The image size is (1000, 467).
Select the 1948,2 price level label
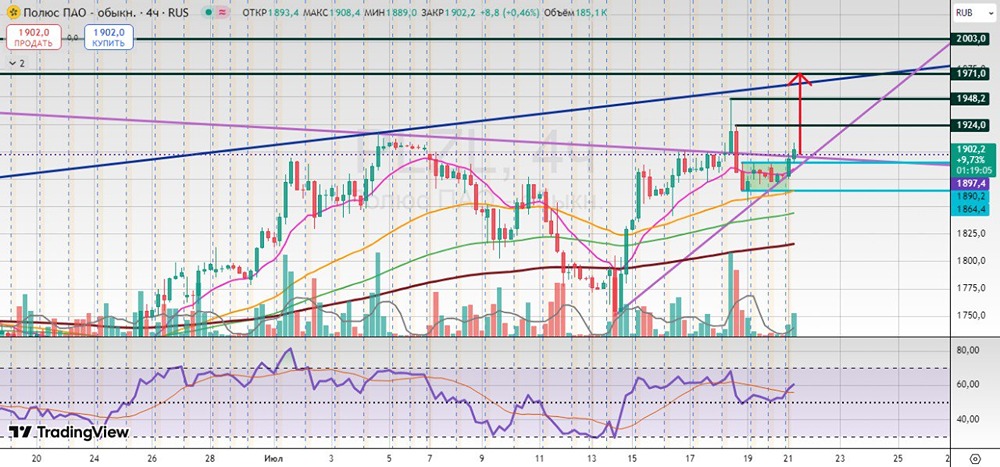tap(971, 99)
